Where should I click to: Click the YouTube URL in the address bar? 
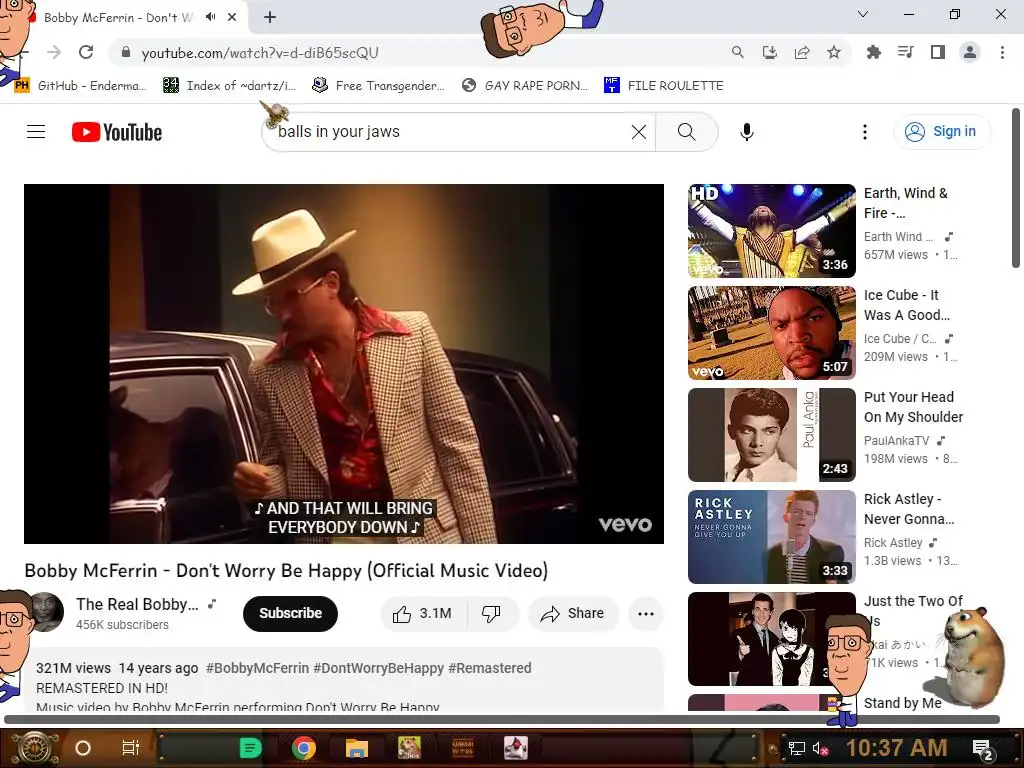tap(260, 53)
